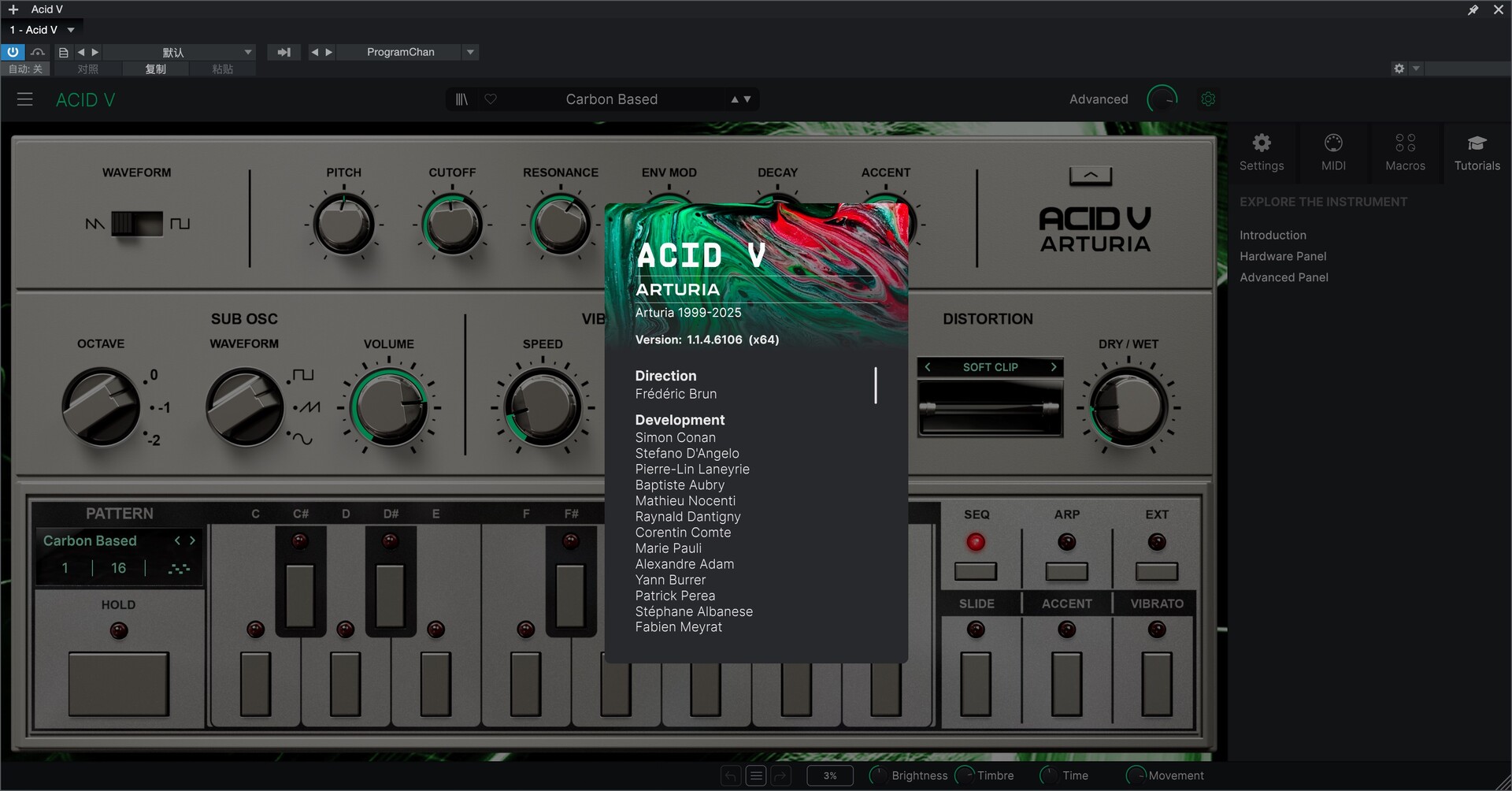
Task: Select next pattern right chevron
Action: 192,540
